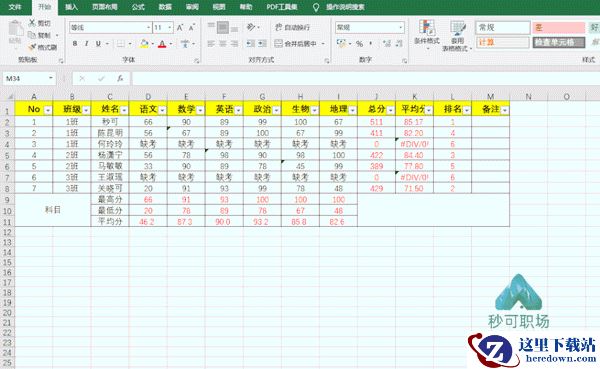Toggle Italic formatting button

[86, 44]
